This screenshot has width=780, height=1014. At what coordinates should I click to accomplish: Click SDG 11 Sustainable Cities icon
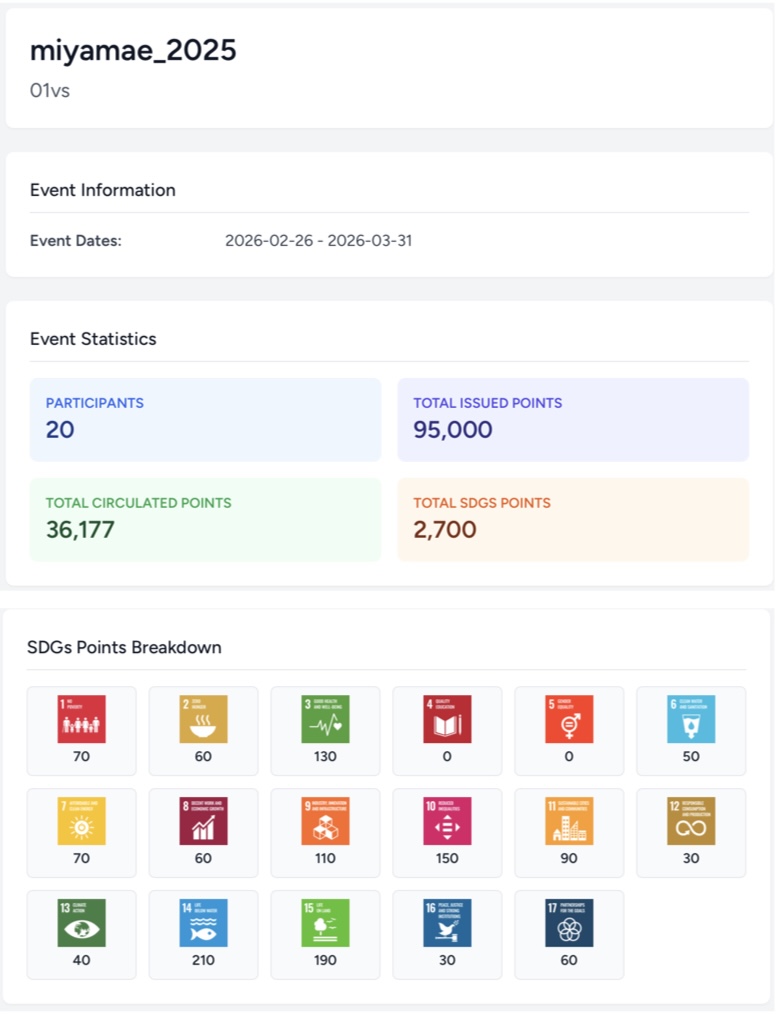569,821
